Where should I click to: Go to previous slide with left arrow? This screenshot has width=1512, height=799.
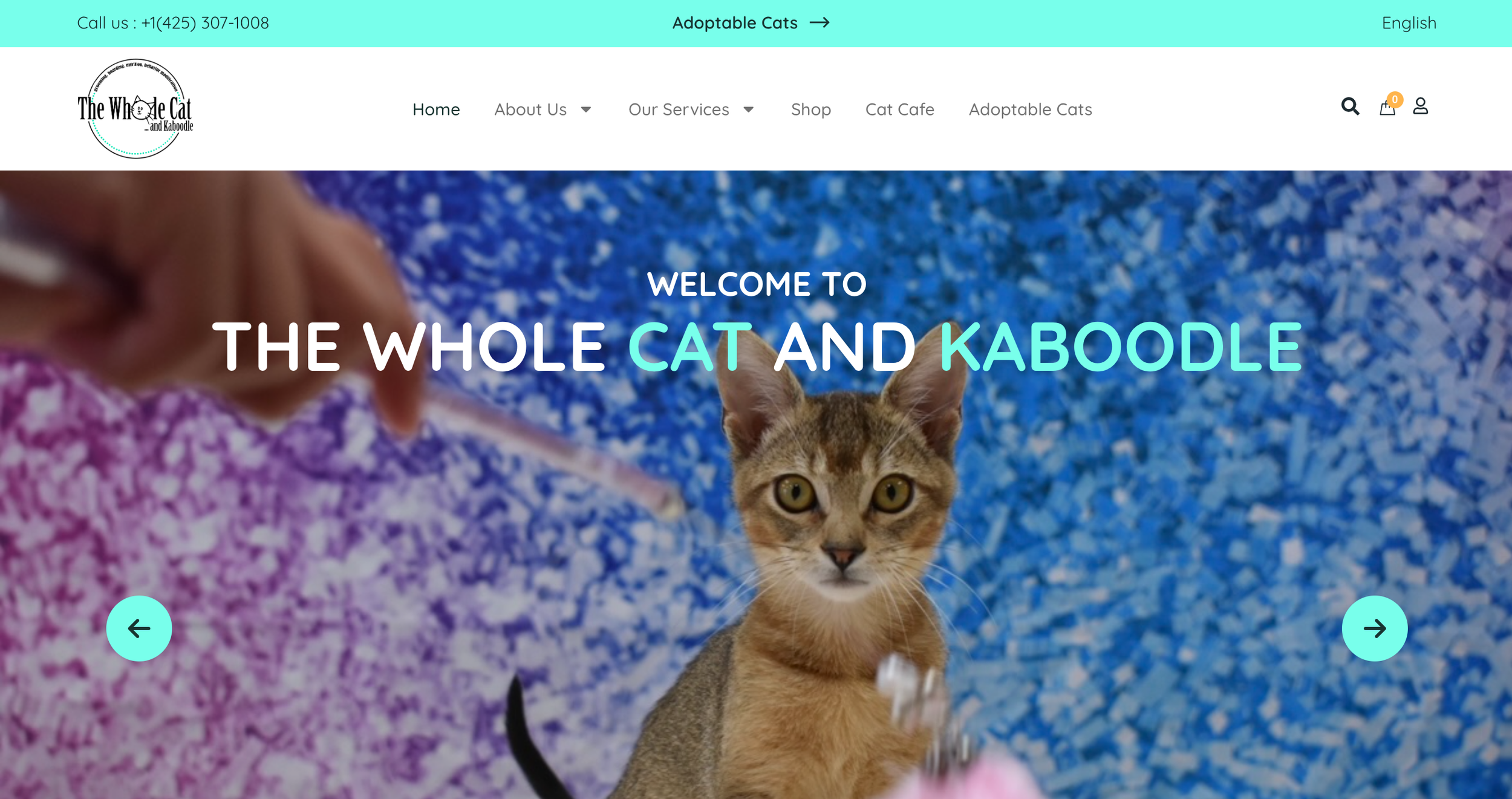click(139, 628)
